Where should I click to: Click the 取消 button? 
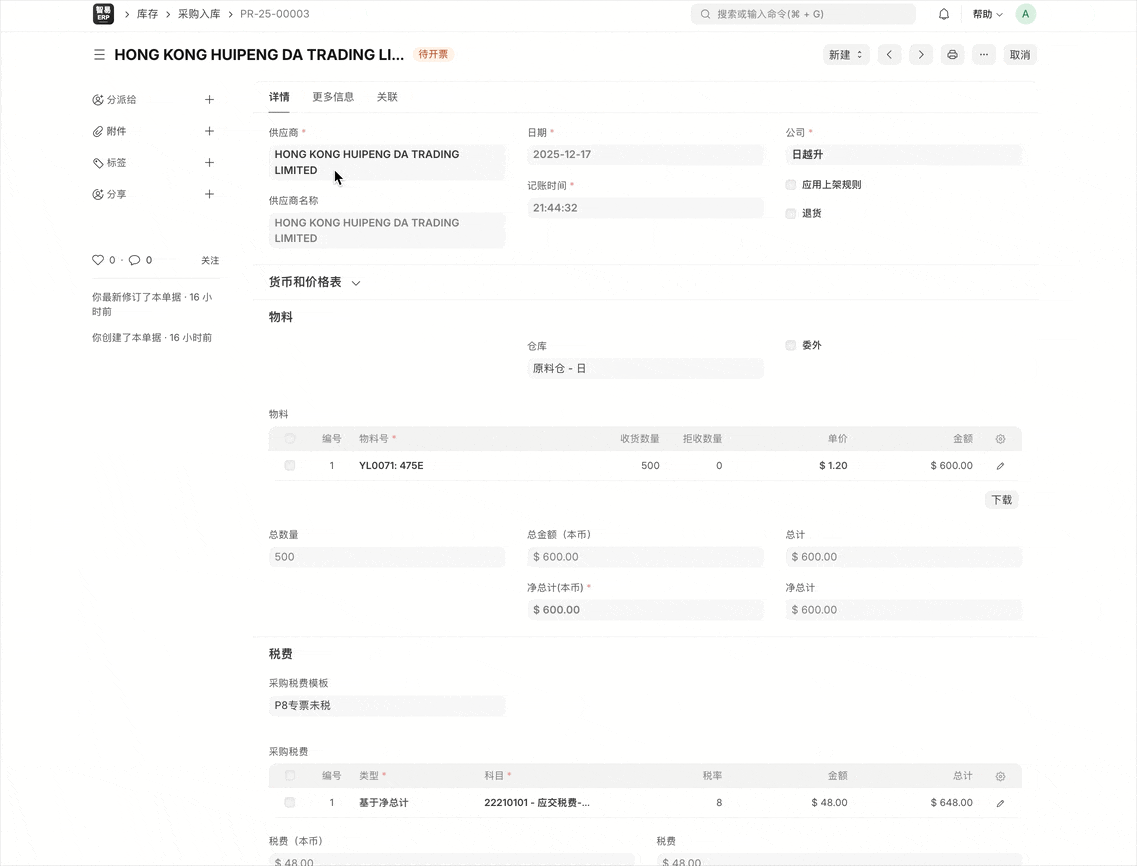(1019, 55)
